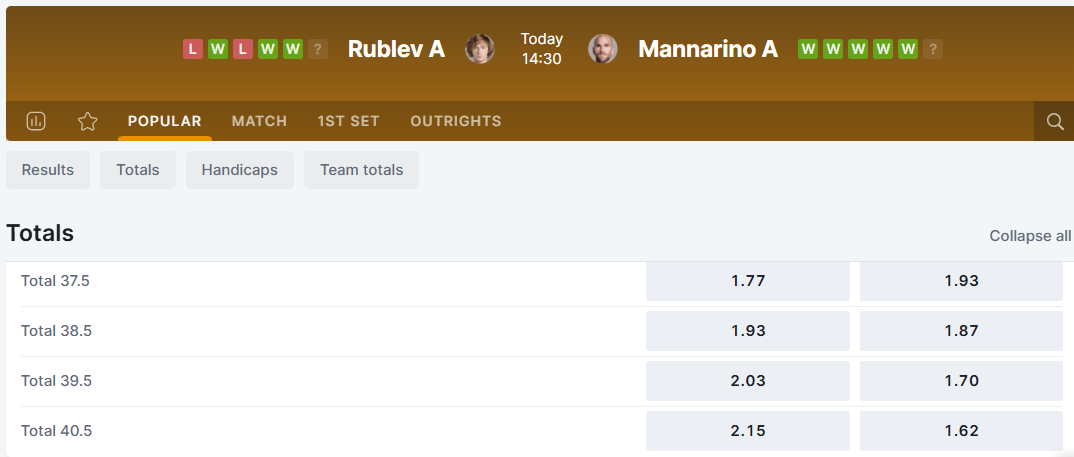This screenshot has width=1074, height=457.
Task: Click the leftmost red L badge for Rublev
Action: [193, 49]
